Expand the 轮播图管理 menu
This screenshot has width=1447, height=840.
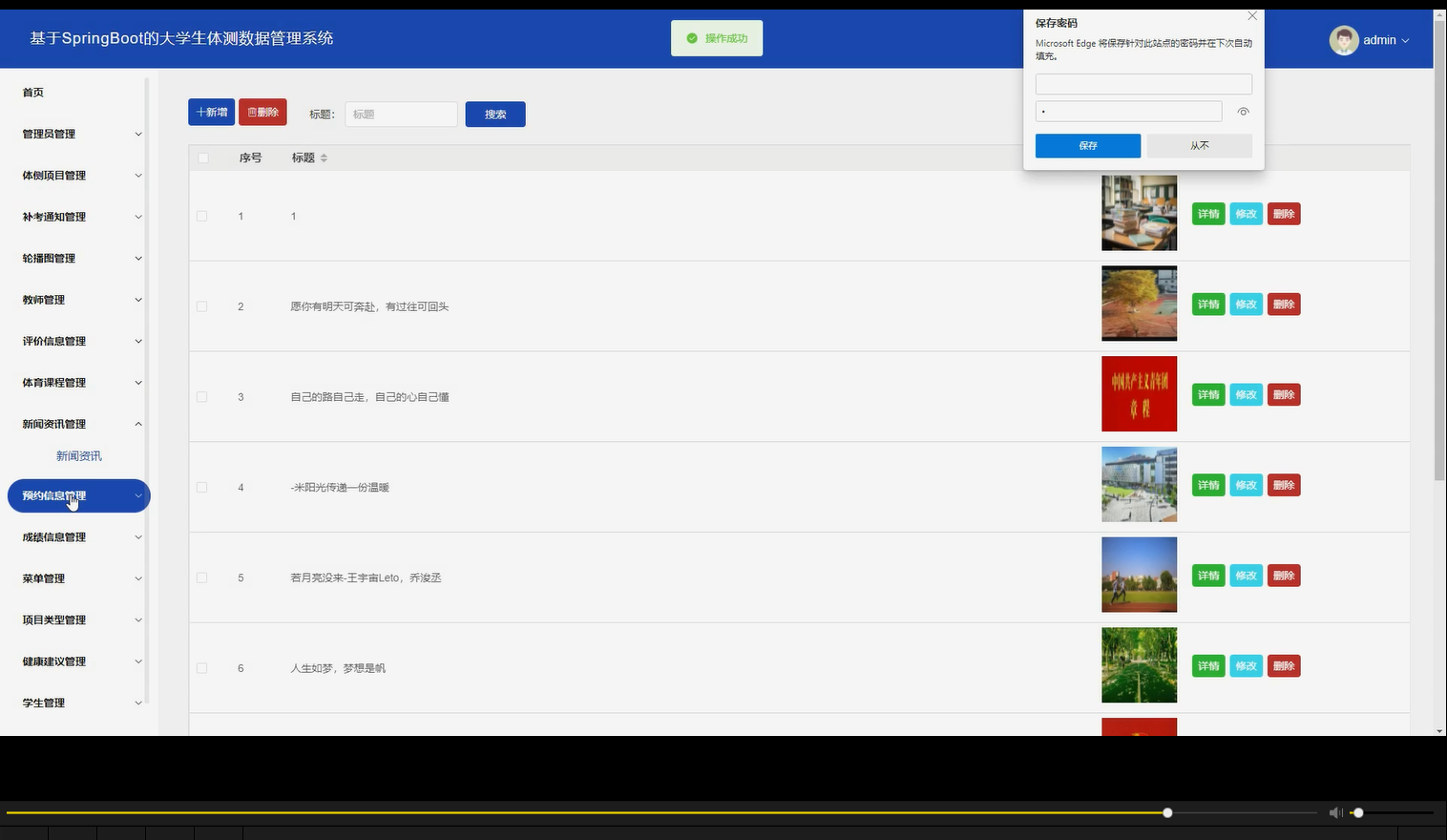[79, 258]
